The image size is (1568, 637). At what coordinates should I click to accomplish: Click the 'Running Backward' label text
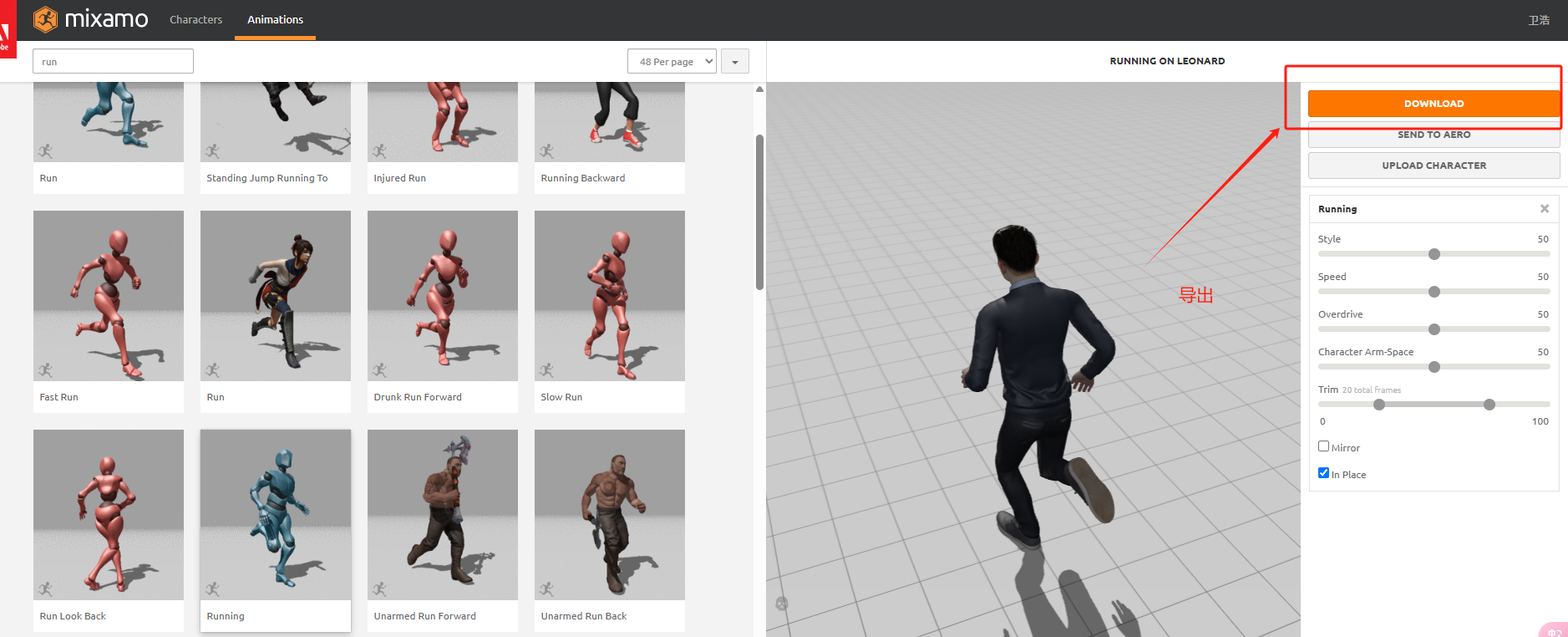[583, 178]
